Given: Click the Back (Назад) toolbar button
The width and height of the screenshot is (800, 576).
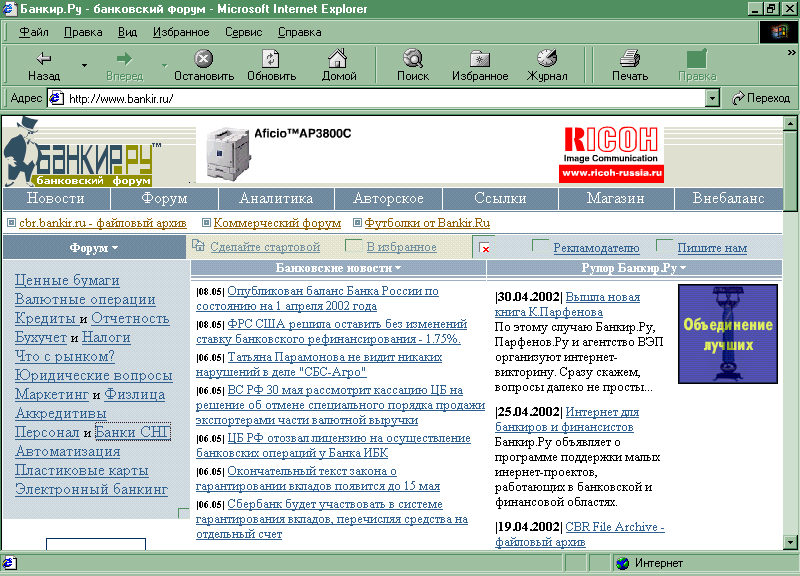Looking at the screenshot, I should click(x=43, y=65).
